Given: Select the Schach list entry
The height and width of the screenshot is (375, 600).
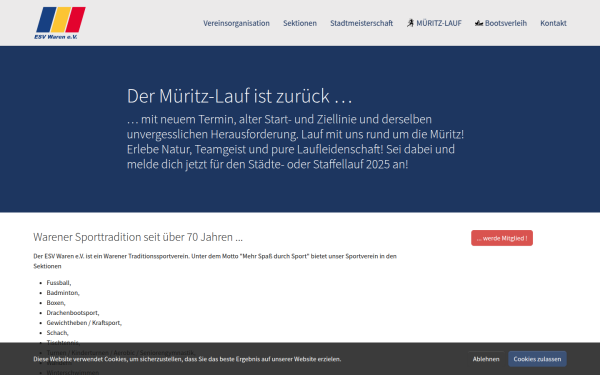Looking at the screenshot, I should 57,333.
